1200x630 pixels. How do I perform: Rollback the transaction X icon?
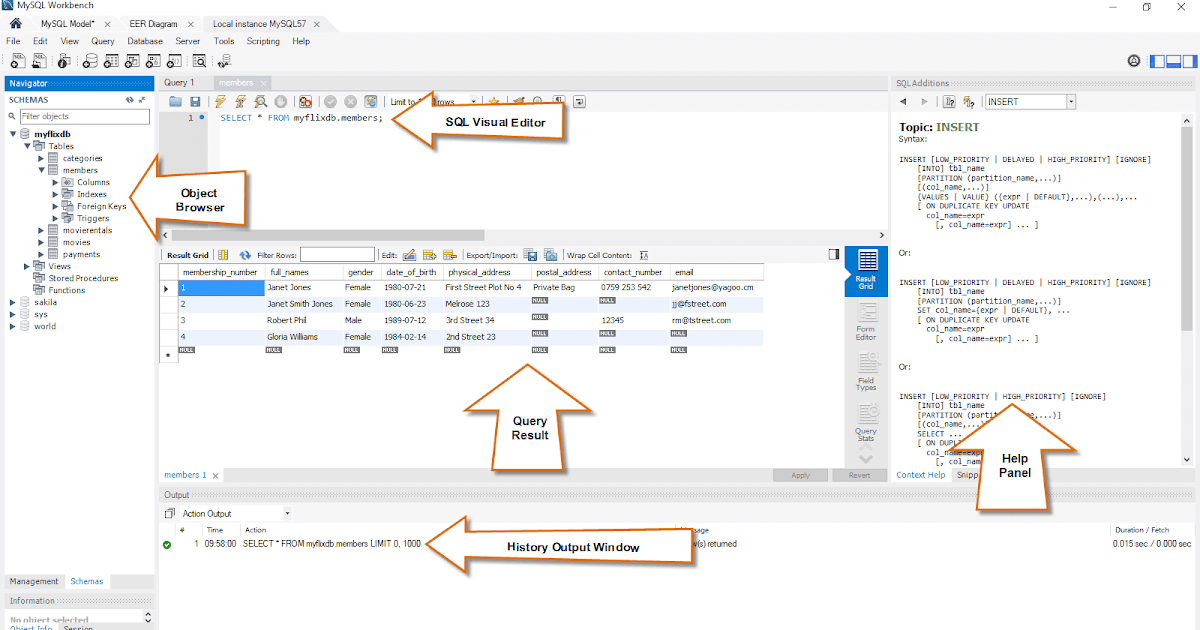tap(350, 102)
